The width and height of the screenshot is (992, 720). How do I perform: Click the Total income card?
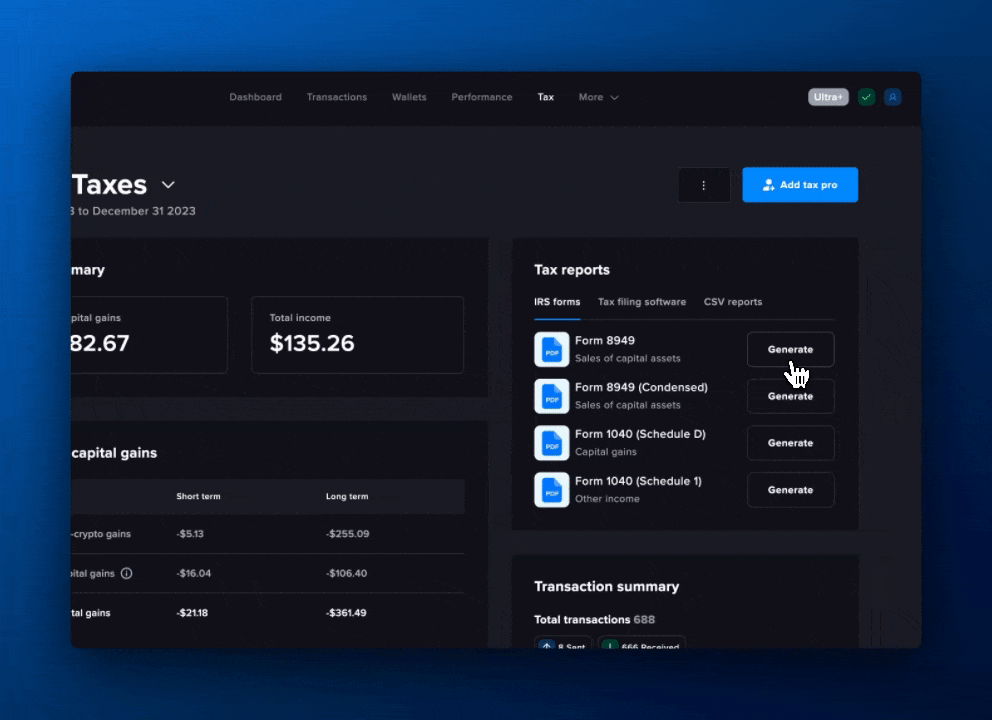(x=357, y=335)
